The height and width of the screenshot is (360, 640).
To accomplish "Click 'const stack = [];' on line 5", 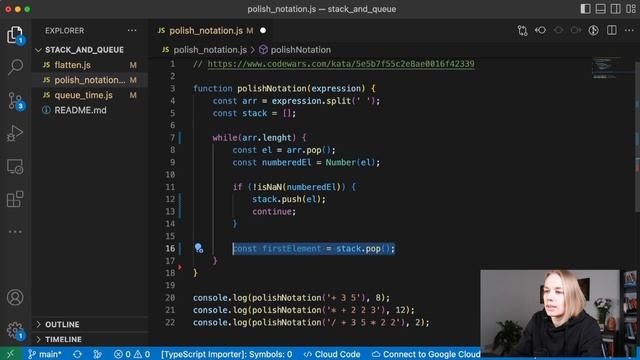I will coord(254,113).
